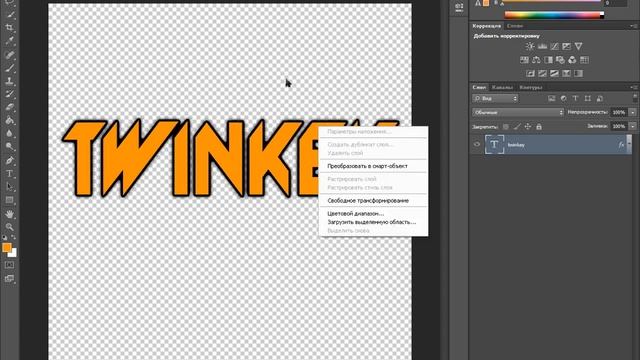Screen dimensions: 640x360
Task: Select the Pen tool
Action: coord(9,160)
